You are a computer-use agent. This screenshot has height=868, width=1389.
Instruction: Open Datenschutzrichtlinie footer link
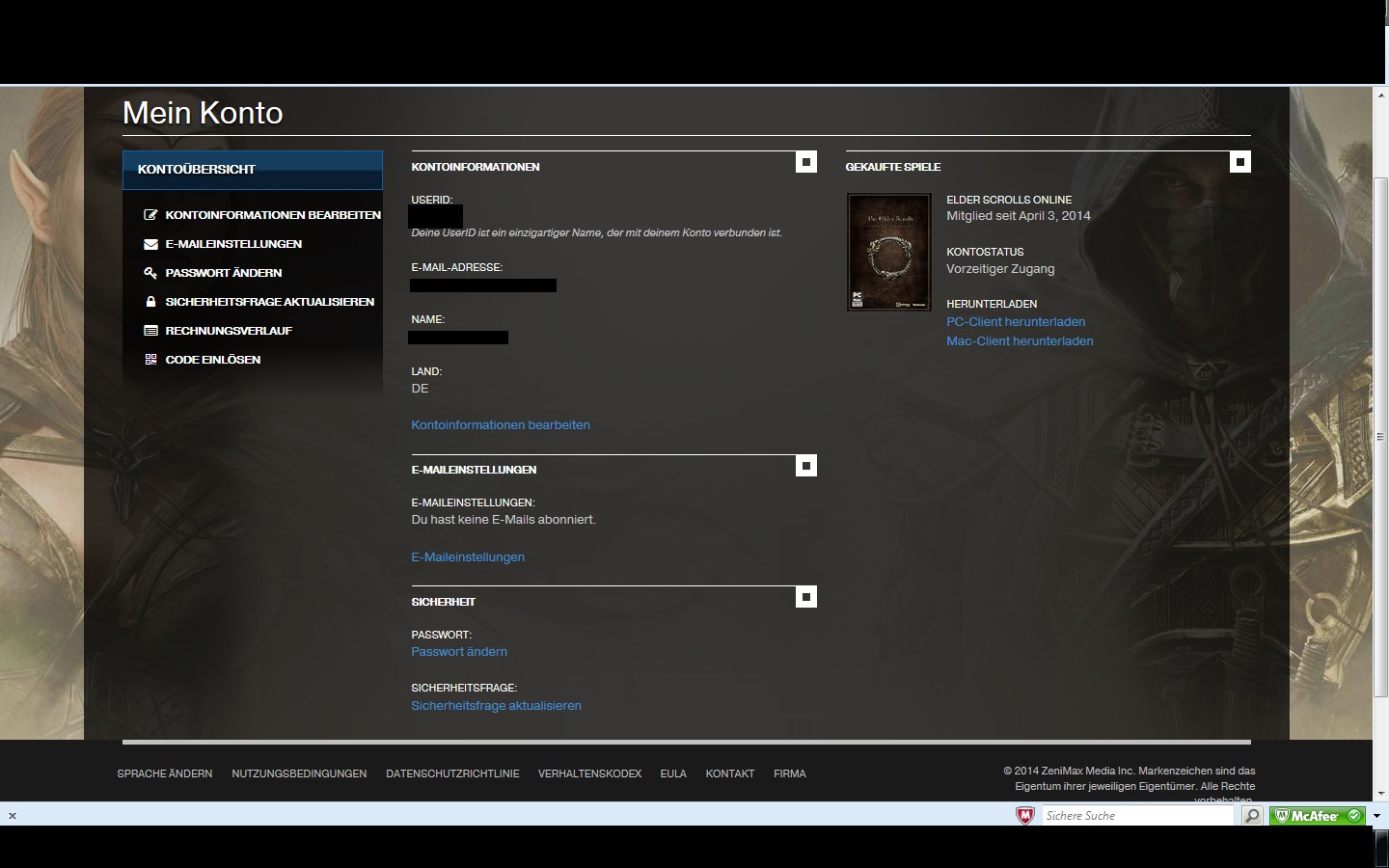pyautogui.click(x=452, y=773)
